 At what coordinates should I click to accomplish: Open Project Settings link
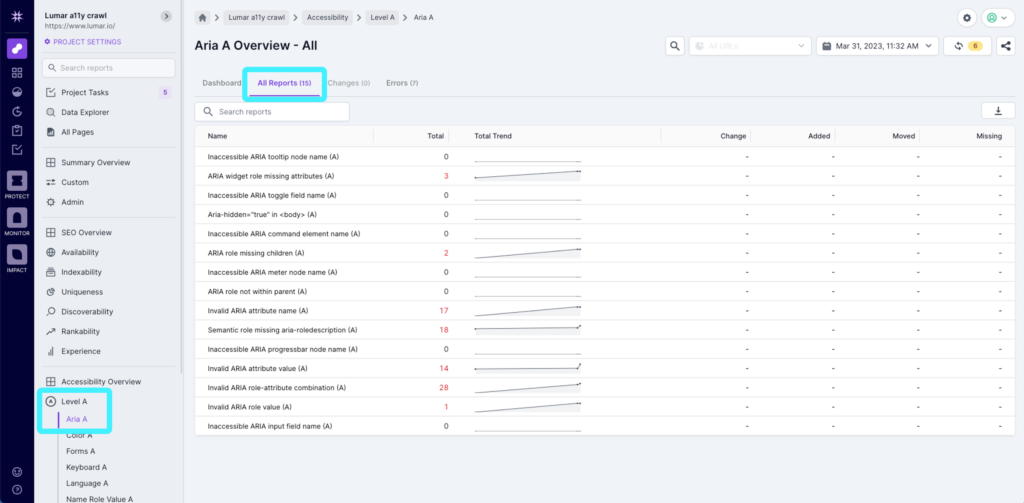coord(82,42)
